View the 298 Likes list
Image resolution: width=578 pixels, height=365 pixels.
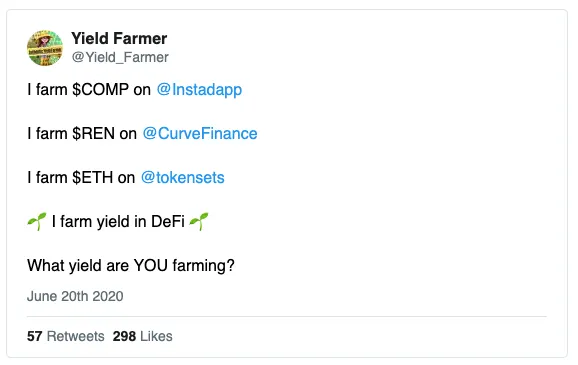coord(143,336)
